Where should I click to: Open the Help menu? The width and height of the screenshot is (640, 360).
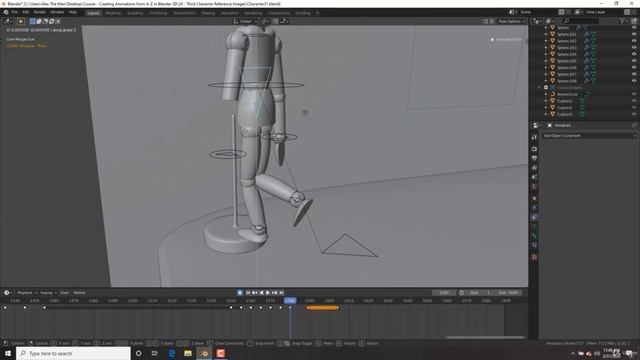point(73,12)
